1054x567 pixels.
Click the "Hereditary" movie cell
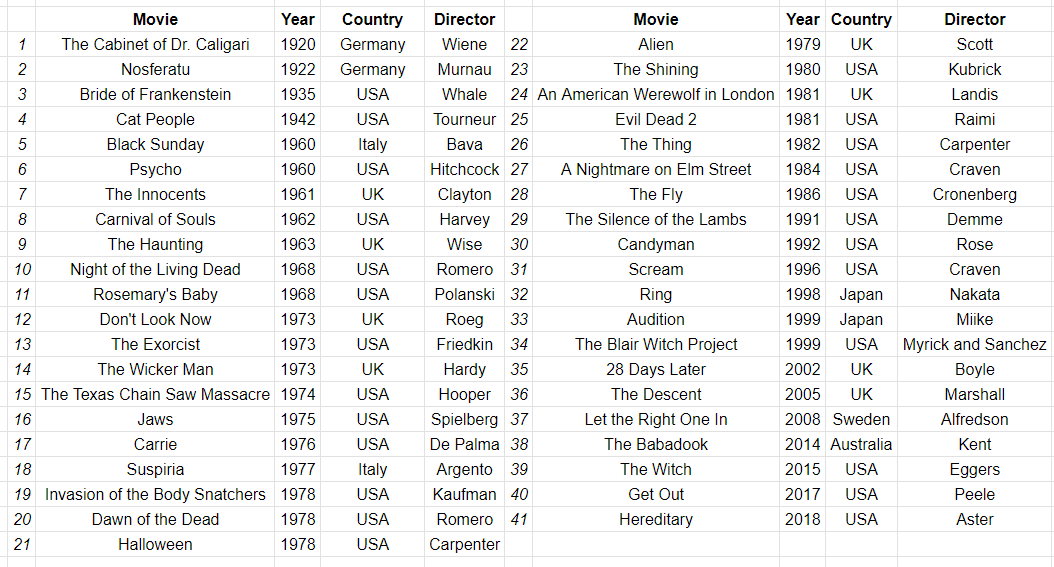(x=656, y=519)
